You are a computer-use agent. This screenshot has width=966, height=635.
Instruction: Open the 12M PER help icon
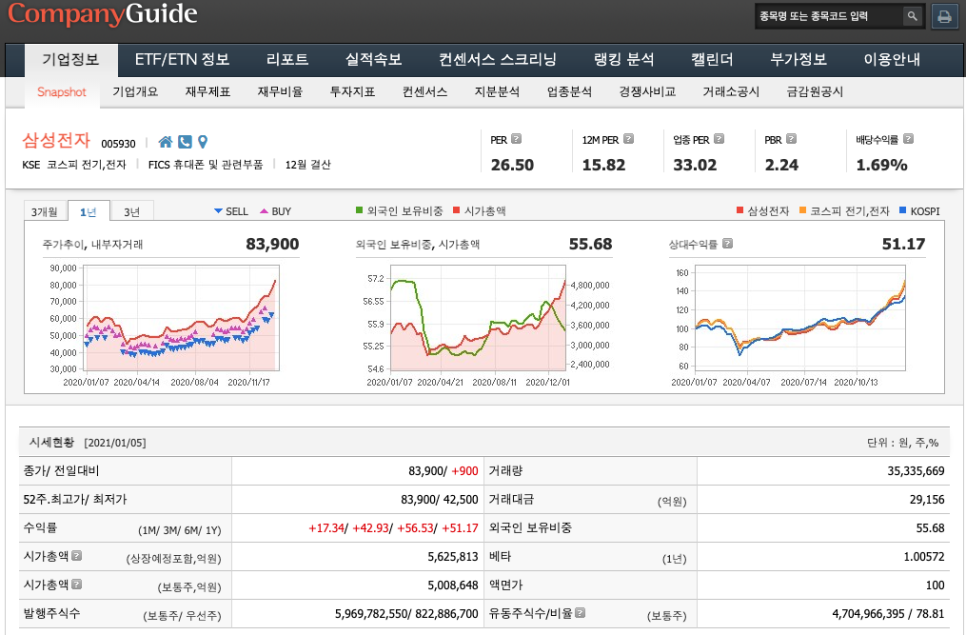(628, 139)
